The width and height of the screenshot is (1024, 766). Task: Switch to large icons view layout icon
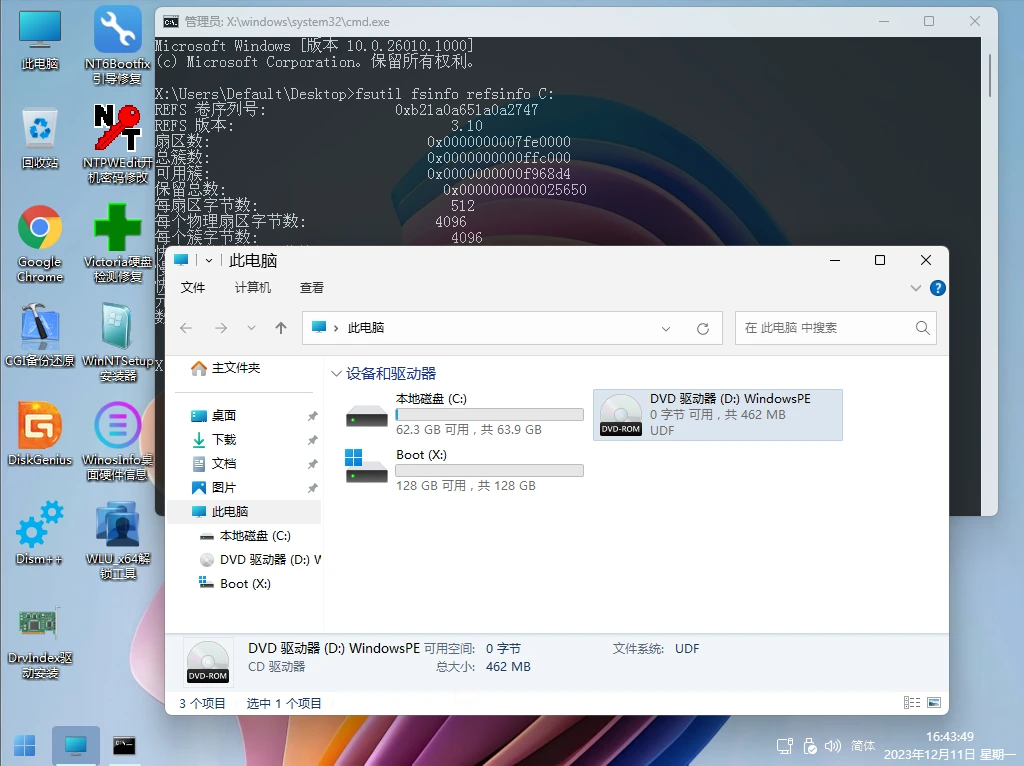click(x=934, y=703)
